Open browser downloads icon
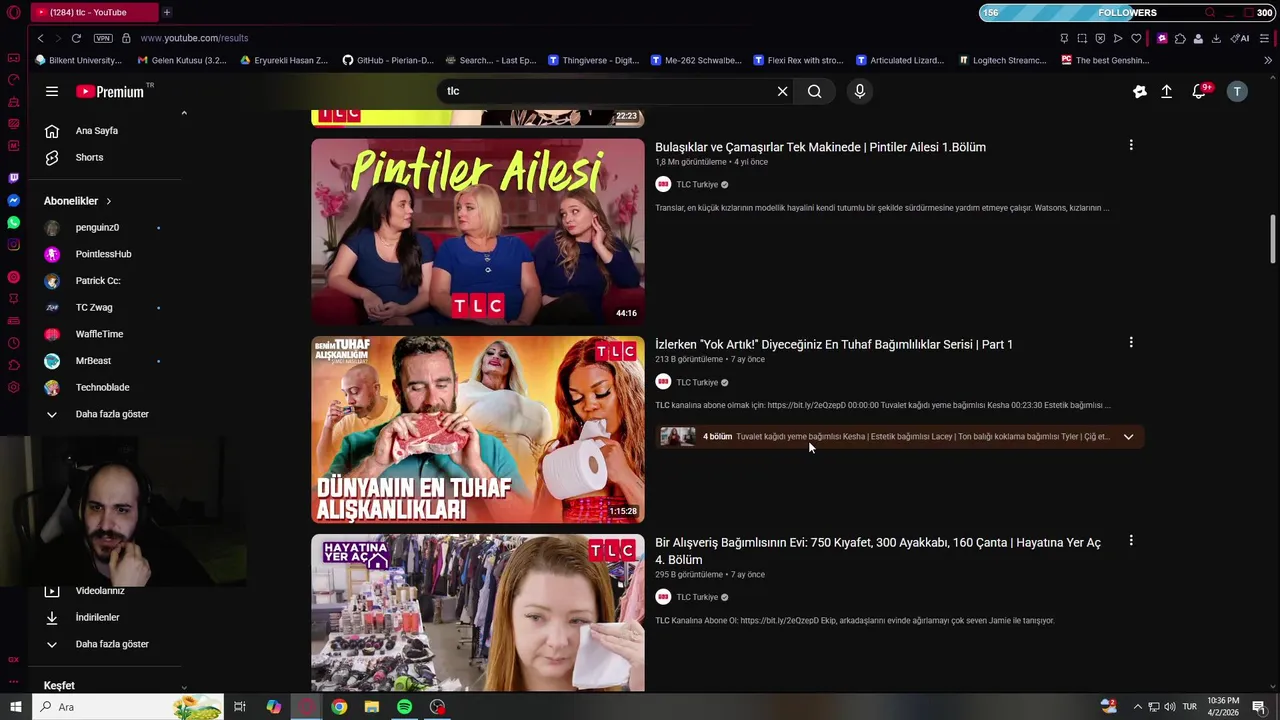The image size is (1280, 720). click(x=1216, y=38)
